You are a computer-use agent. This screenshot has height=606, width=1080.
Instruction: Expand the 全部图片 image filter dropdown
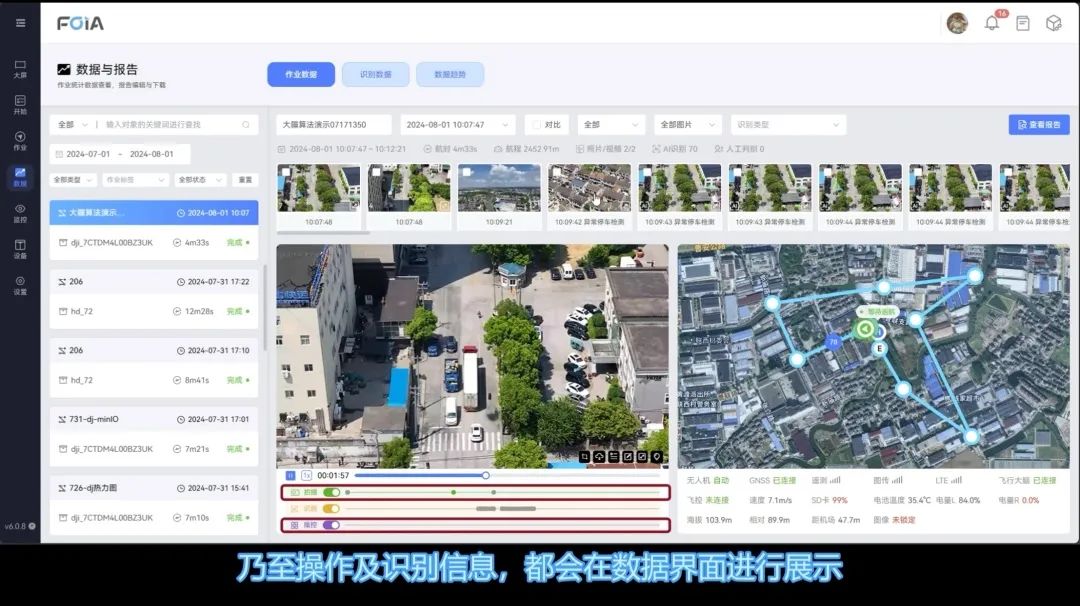688,125
